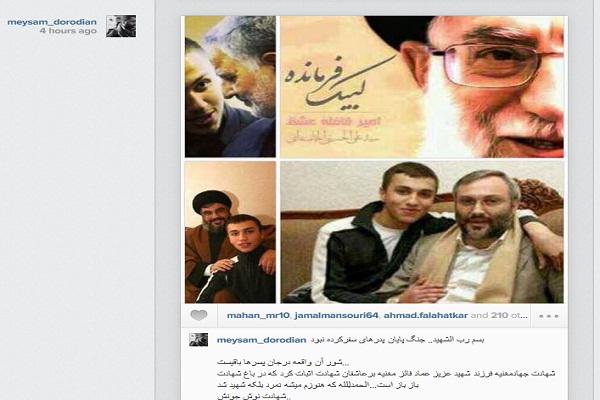The width and height of the screenshot is (600, 400).
Task: Click the collage photo of two men whispering
Action: click(230, 87)
